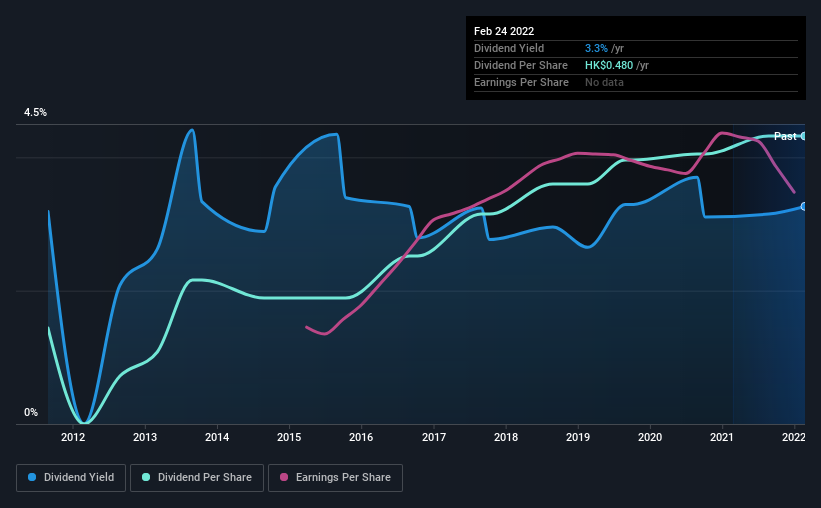
Task: Click the 0% y-axis label
Action: tap(31, 413)
